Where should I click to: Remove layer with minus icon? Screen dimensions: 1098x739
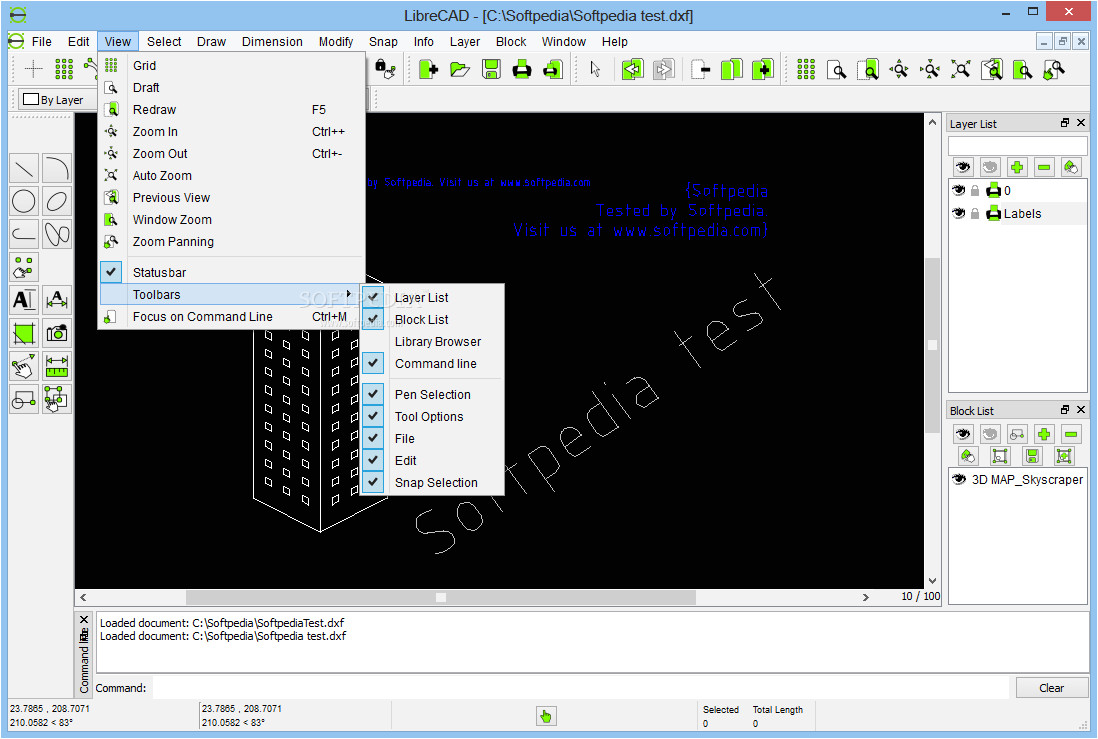pyautogui.click(x=1044, y=167)
